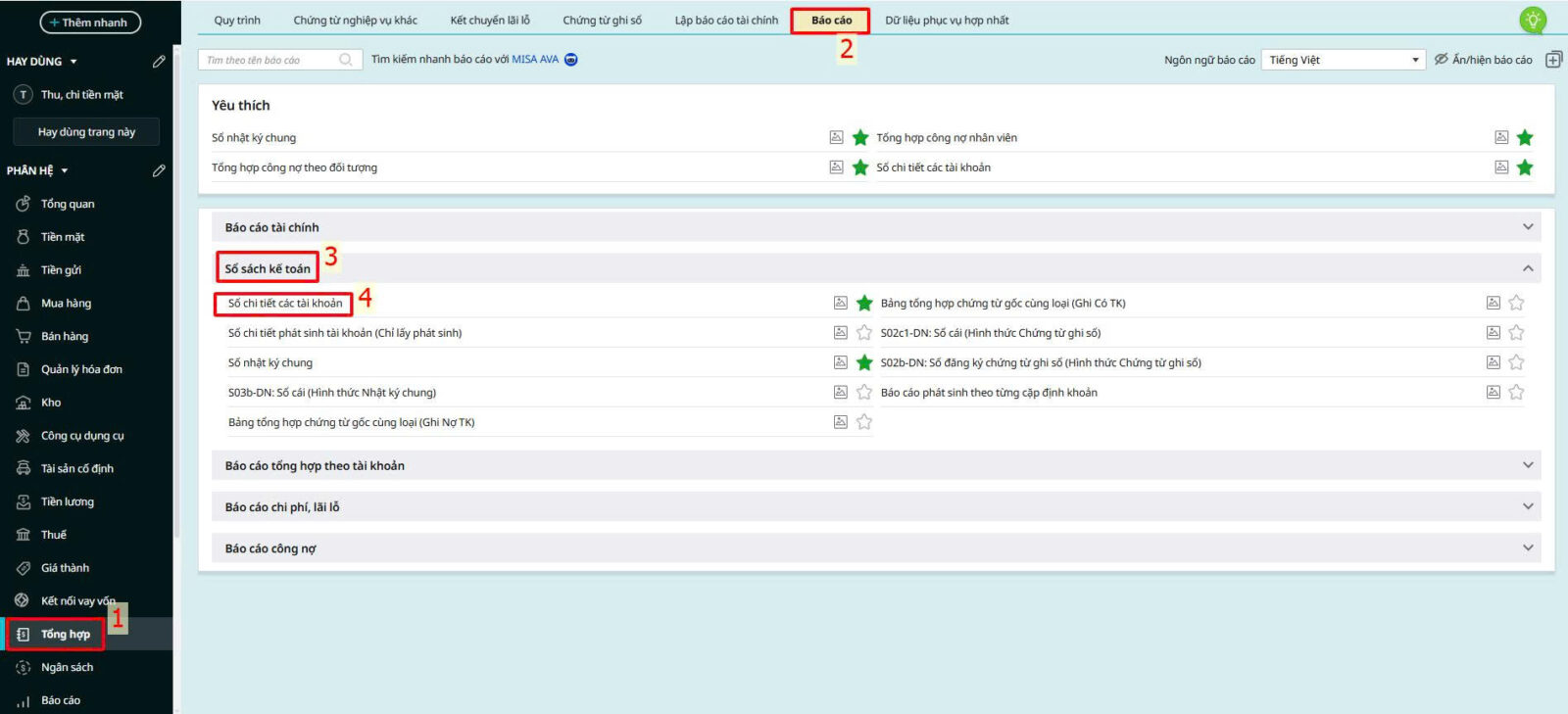The width and height of the screenshot is (1568, 714).
Task: Edit the HAY DÙNG section with pencil icon
Action: (x=159, y=62)
